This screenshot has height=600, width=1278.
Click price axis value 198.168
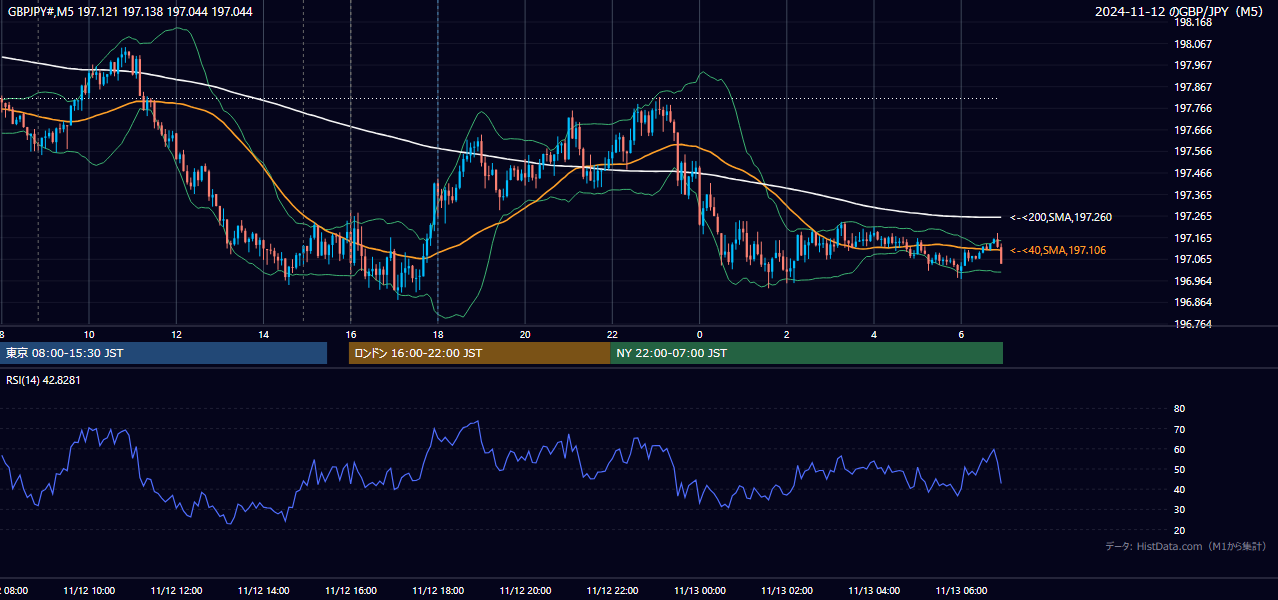click(1193, 22)
